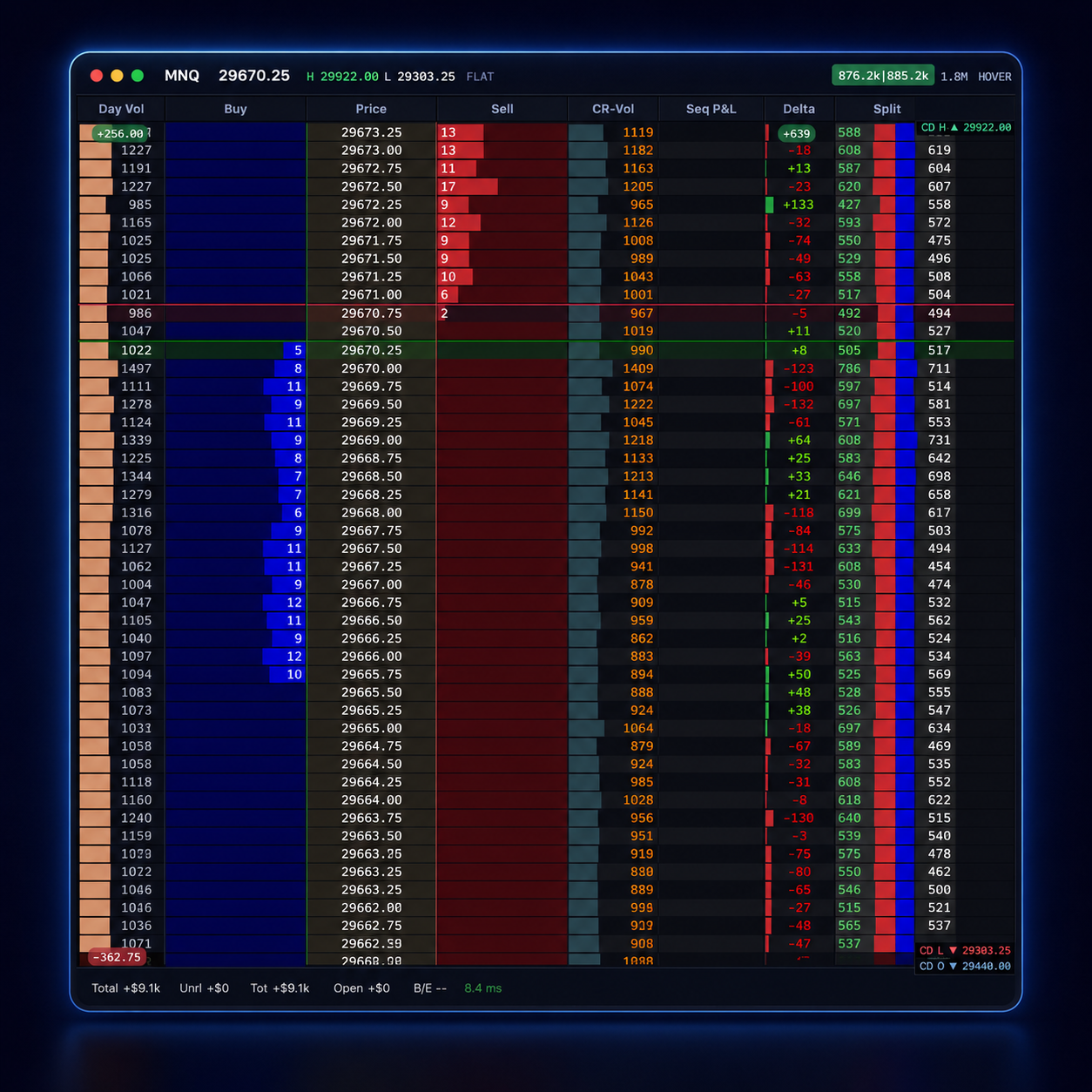This screenshot has width=1092, height=1092.
Task: Click the CD H 29922.00 marker
Action: point(966,127)
